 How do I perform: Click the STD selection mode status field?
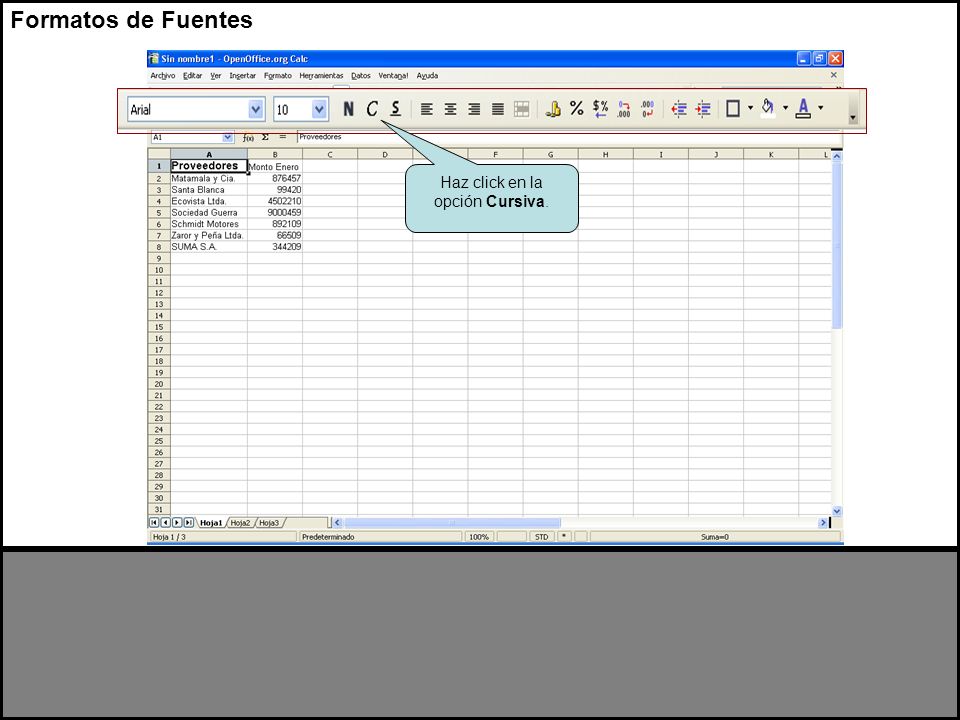tap(541, 537)
